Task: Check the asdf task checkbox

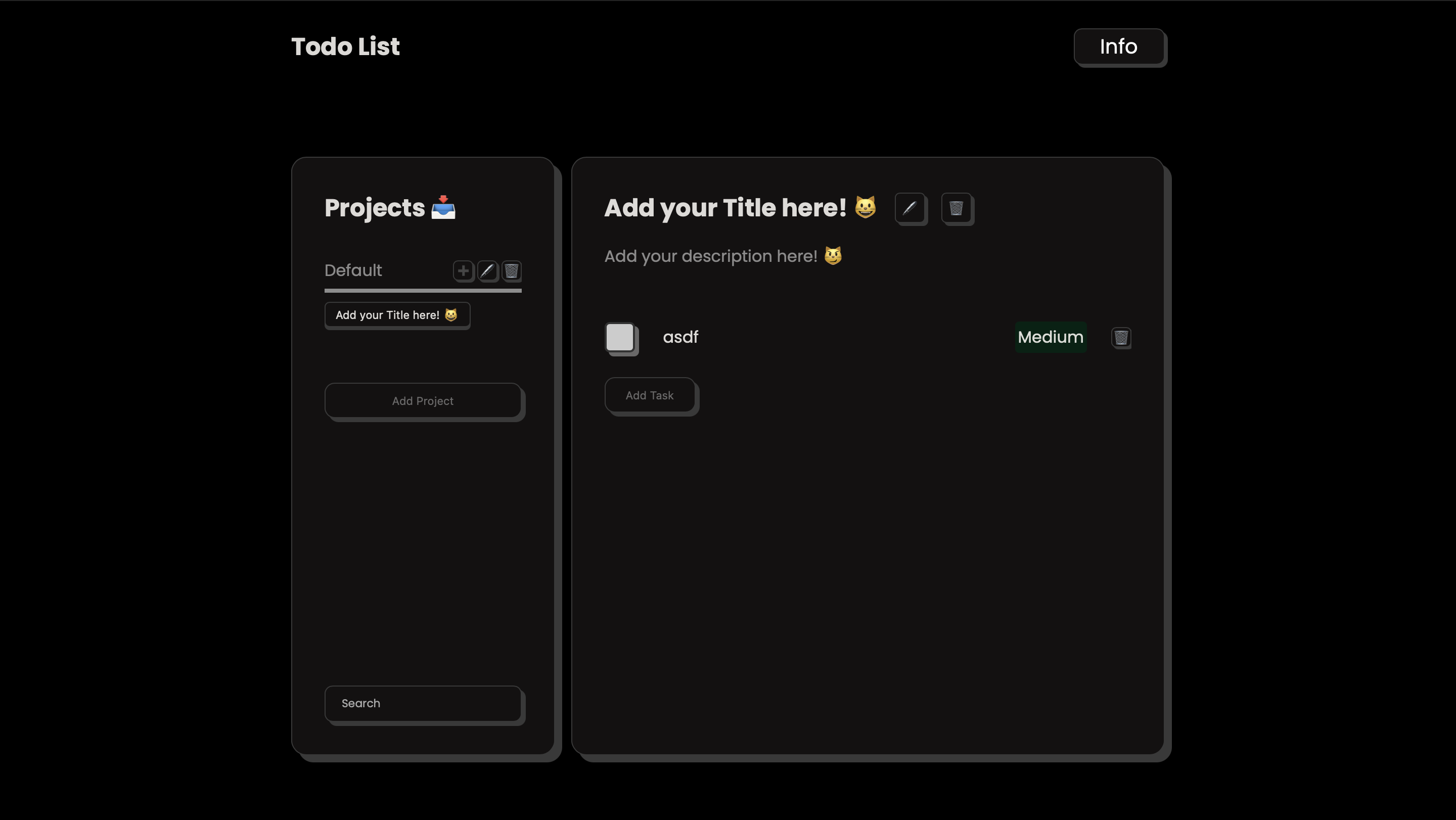Action: [620, 337]
